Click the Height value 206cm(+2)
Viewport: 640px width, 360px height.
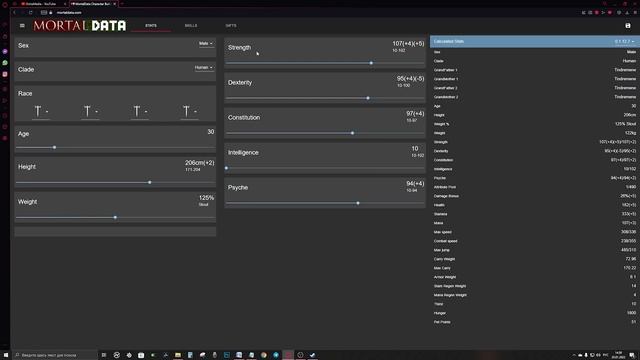point(199,163)
